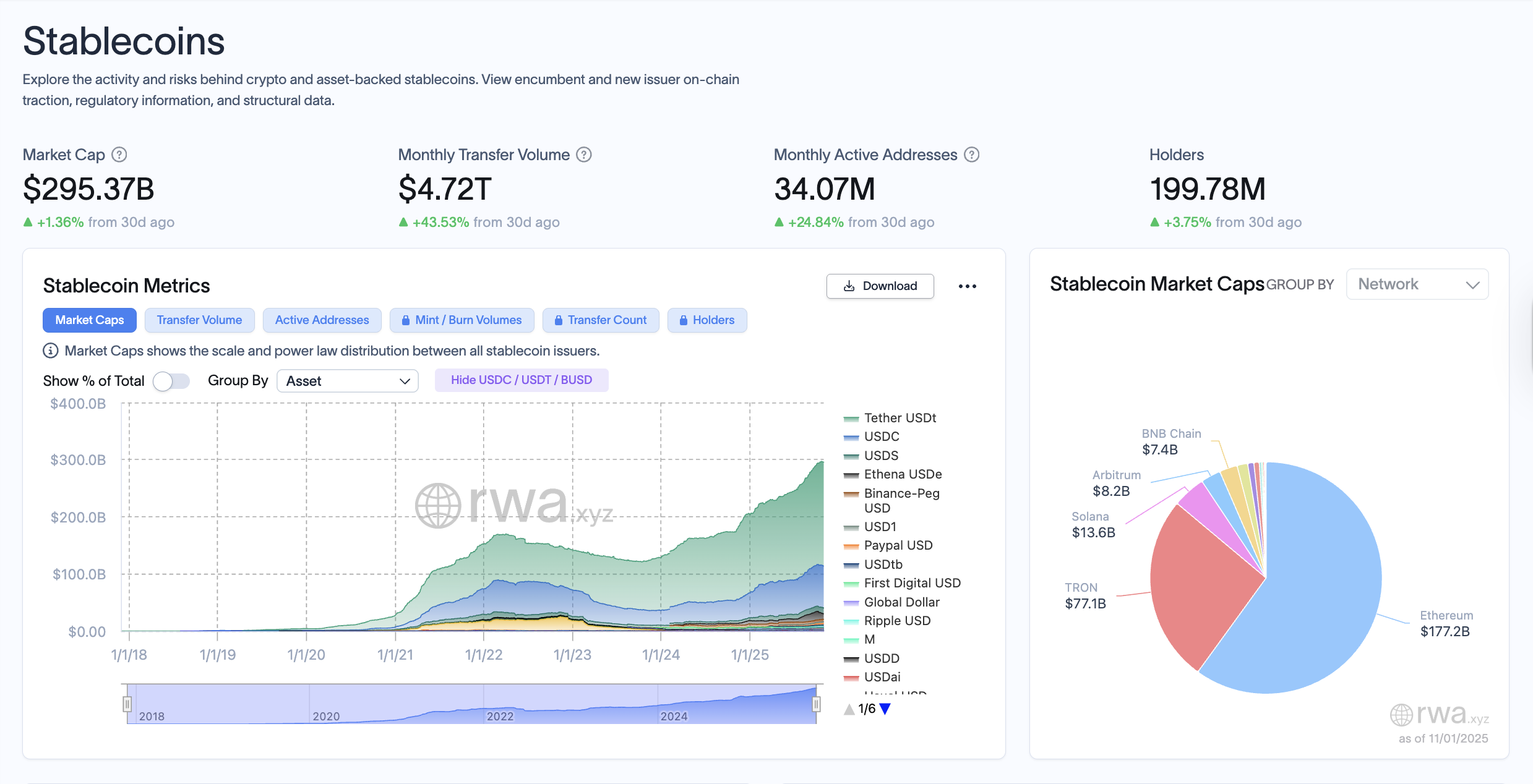
Task: Click the Download button
Action: (x=880, y=286)
